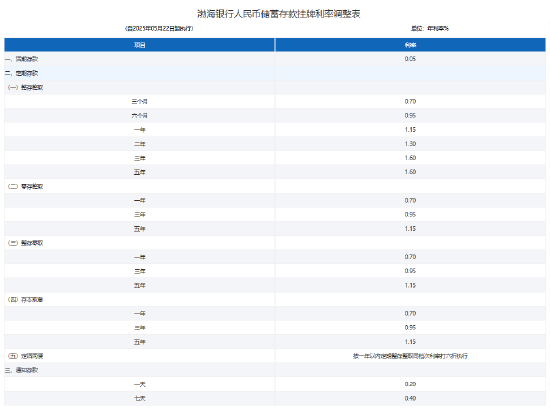Viewport: 550px width, 410px height.
Task: Select the effective date note 自2025年05月22日起执行
Action: click(159, 28)
